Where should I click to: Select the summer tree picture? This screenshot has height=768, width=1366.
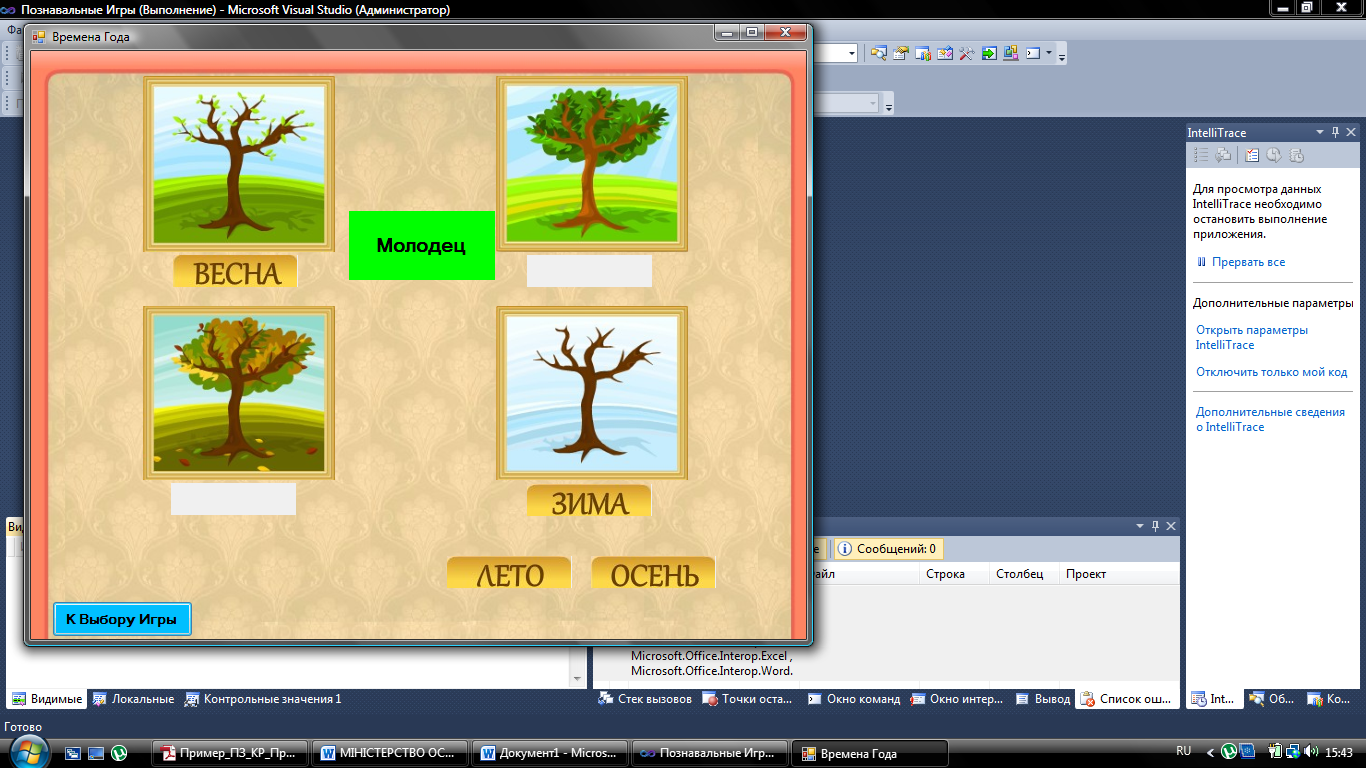[592, 164]
